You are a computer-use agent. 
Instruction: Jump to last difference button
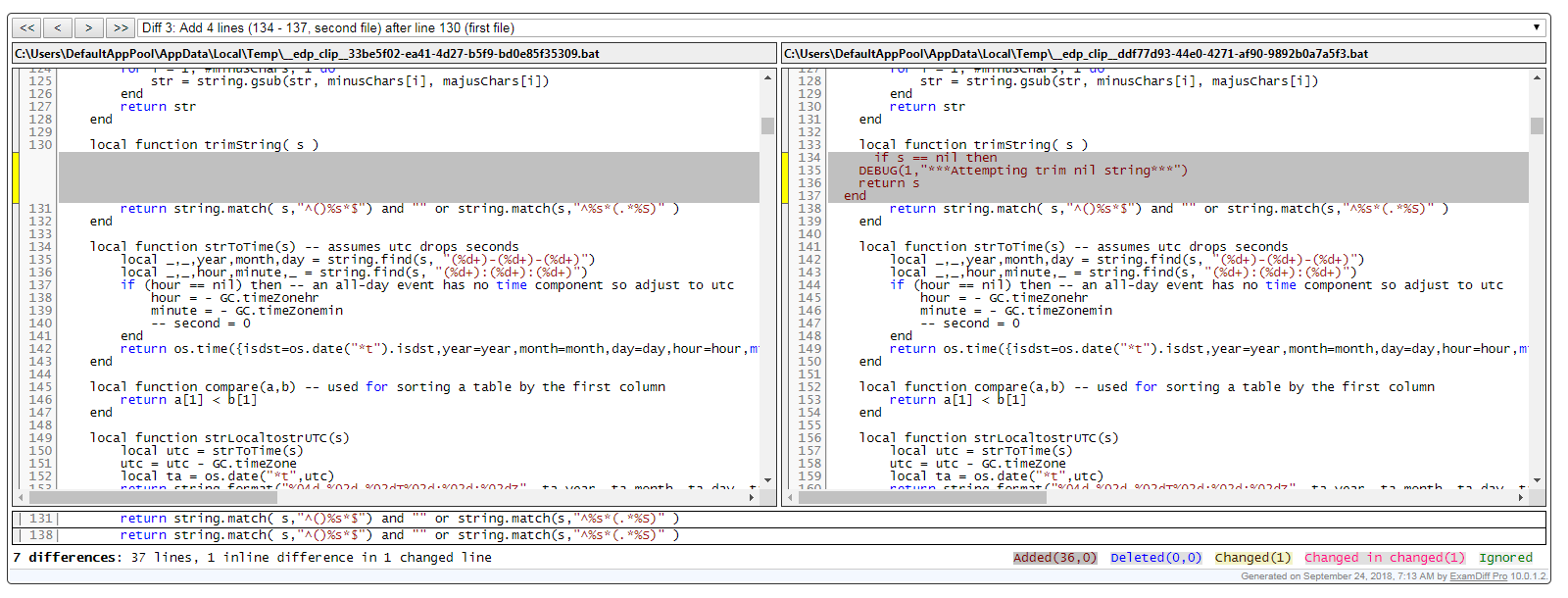tap(121, 27)
